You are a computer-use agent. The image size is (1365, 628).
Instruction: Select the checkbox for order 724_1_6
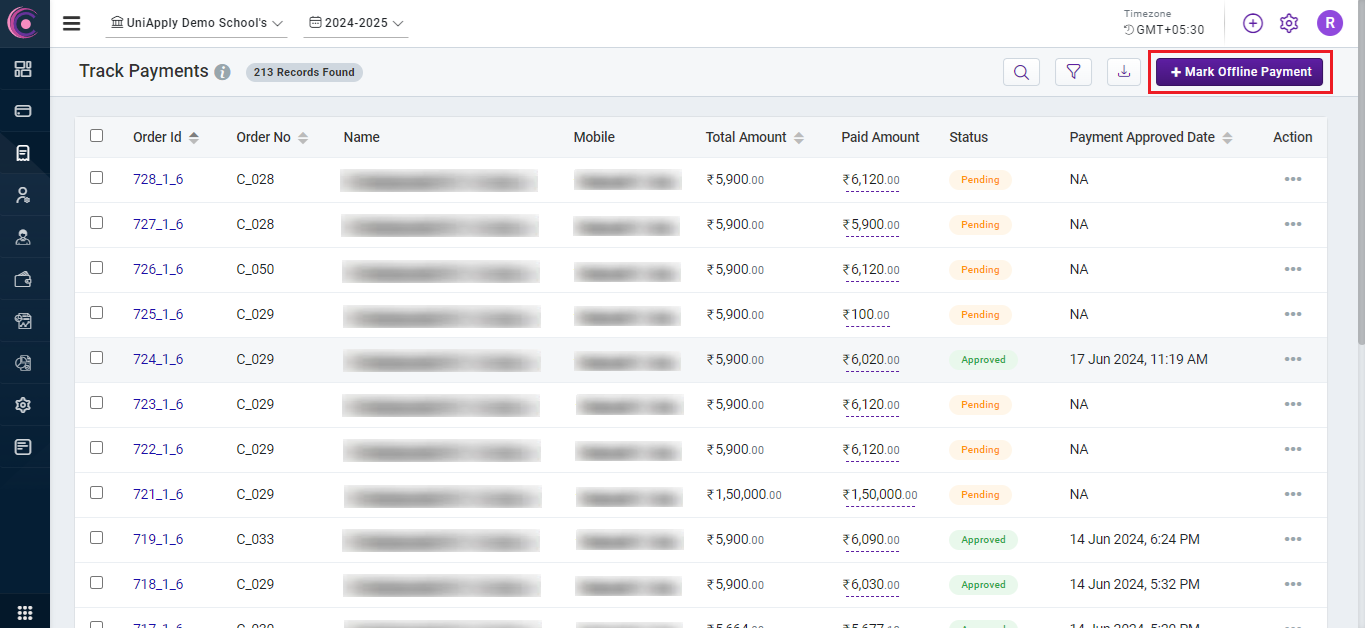coord(97,358)
